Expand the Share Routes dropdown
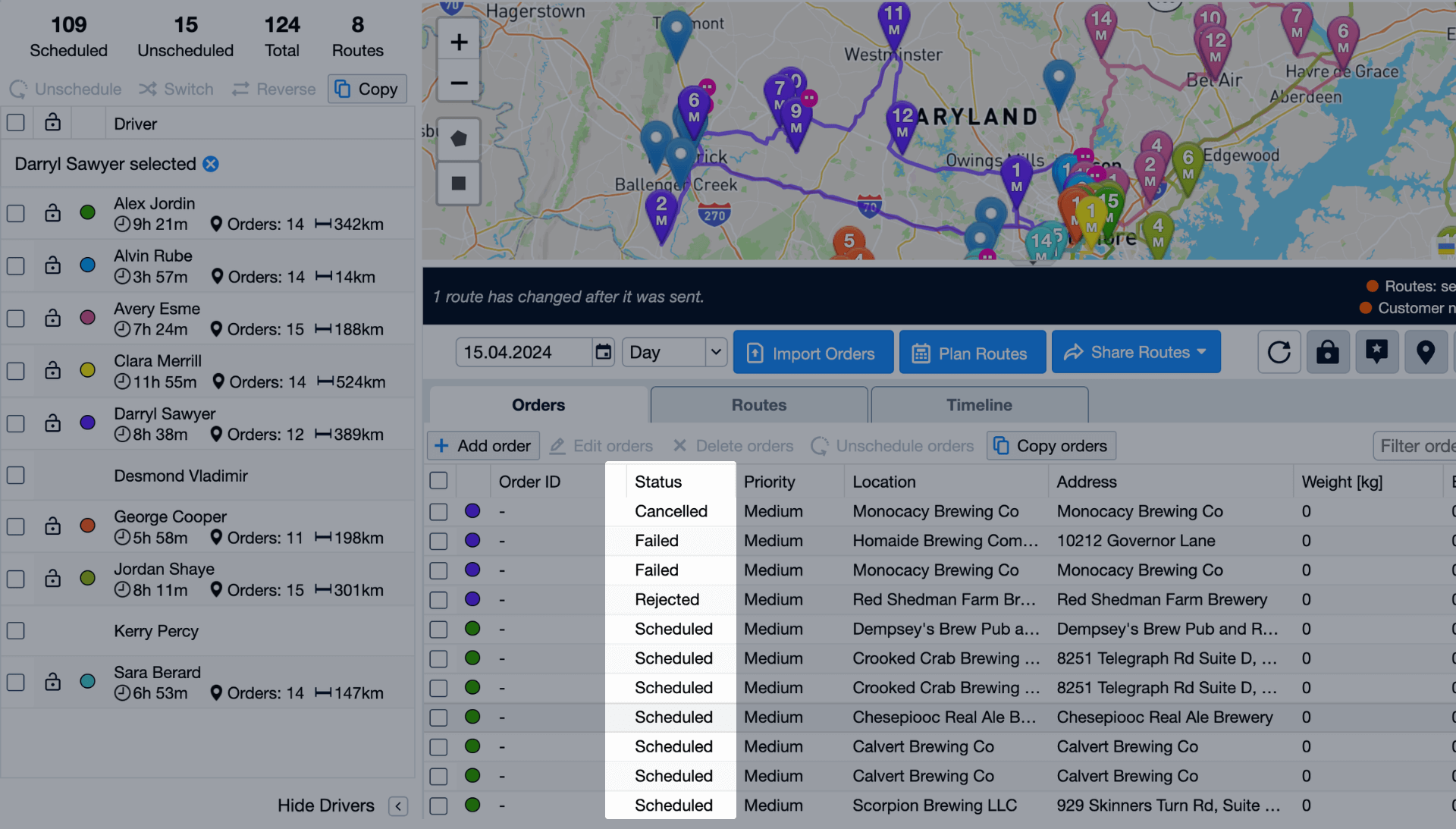The image size is (1456, 829). [1135, 352]
